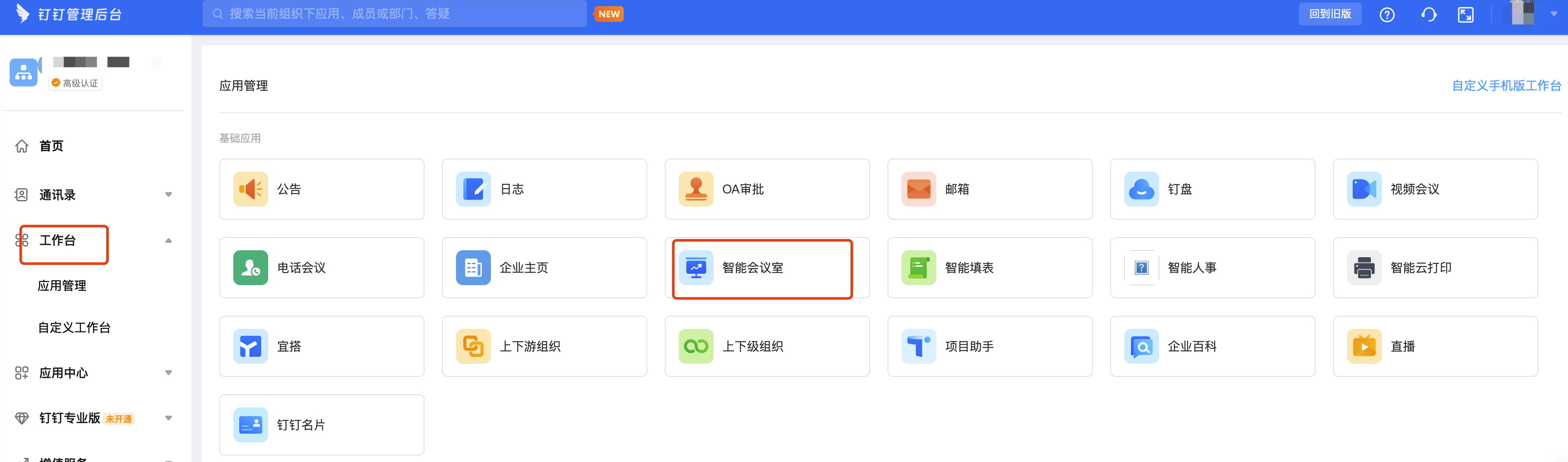Screen dimensions: 1568x462
Task: Expand the 通讯录 menu arrow
Action: pyautogui.click(x=169, y=195)
